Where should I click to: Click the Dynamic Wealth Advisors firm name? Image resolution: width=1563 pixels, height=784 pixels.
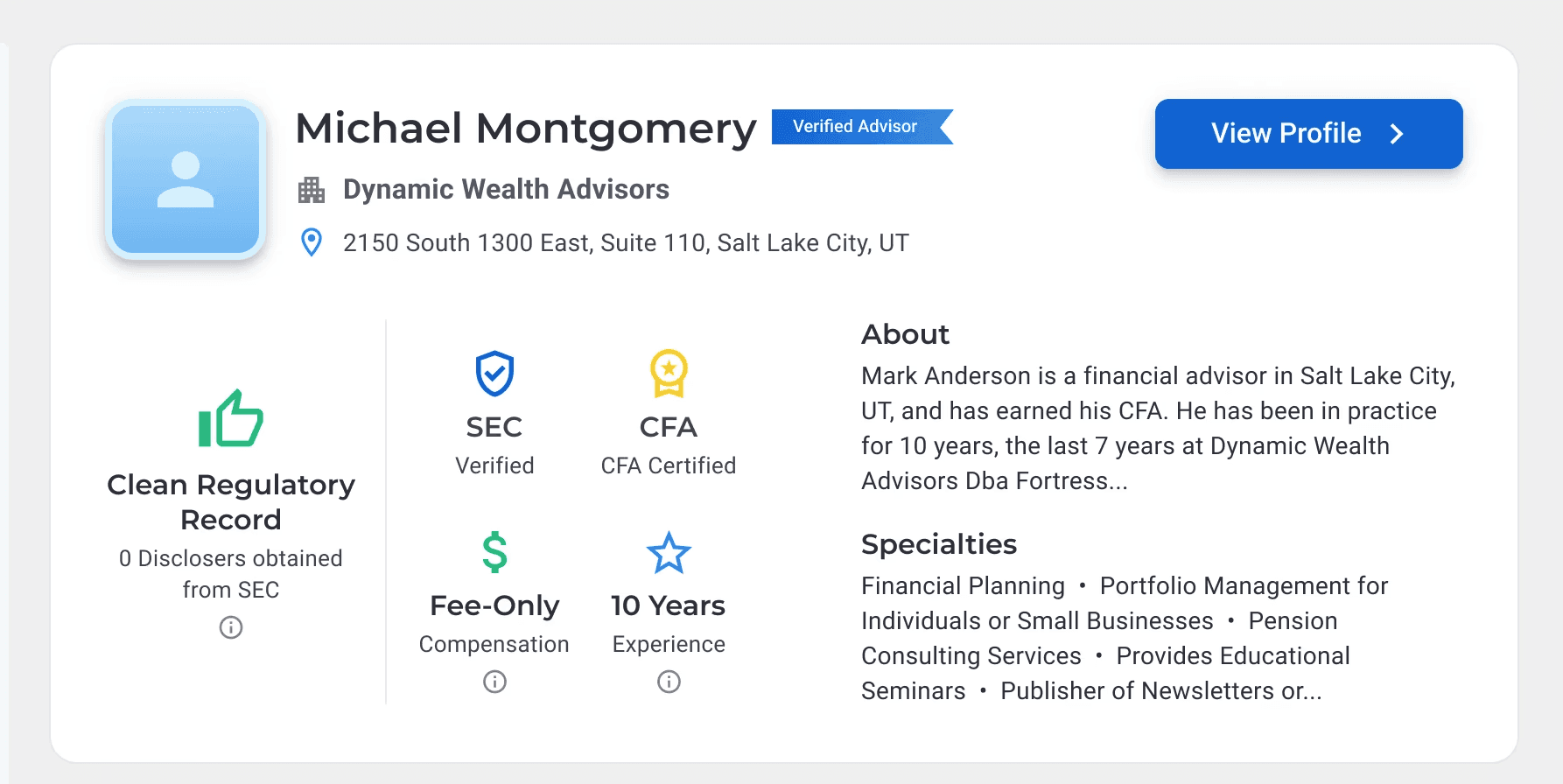pos(506,190)
